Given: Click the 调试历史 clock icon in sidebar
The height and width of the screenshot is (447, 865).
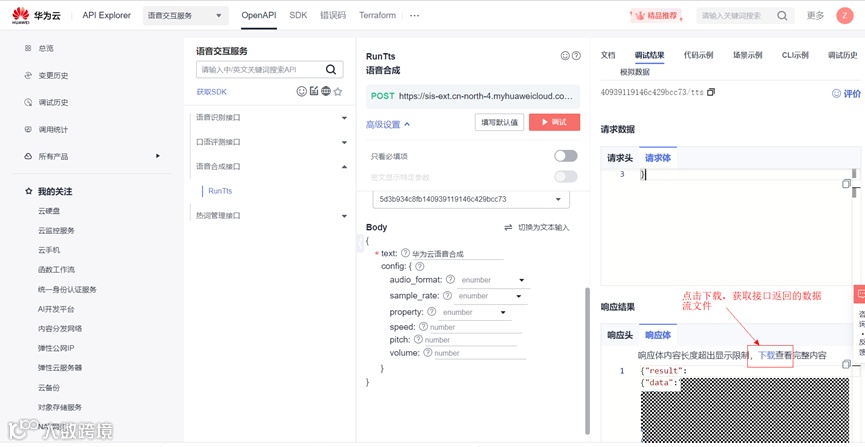Looking at the screenshot, I should [28, 103].
